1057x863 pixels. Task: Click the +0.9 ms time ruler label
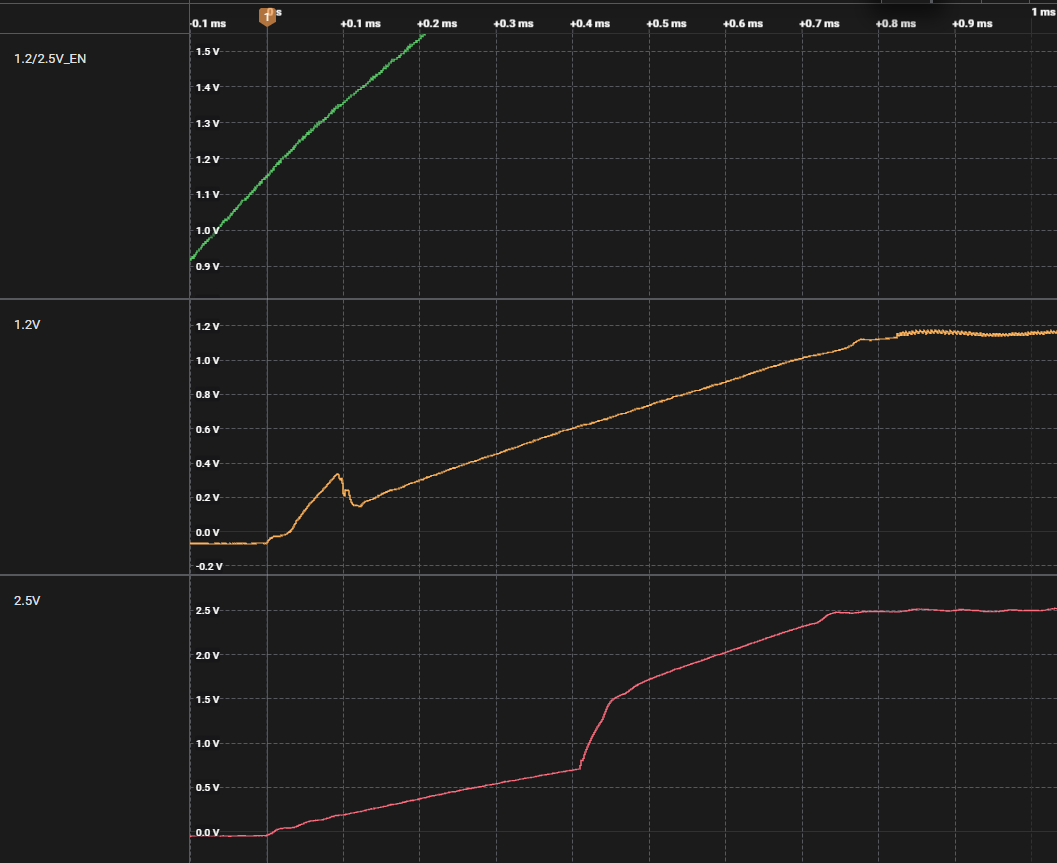(x=972, y=24)
